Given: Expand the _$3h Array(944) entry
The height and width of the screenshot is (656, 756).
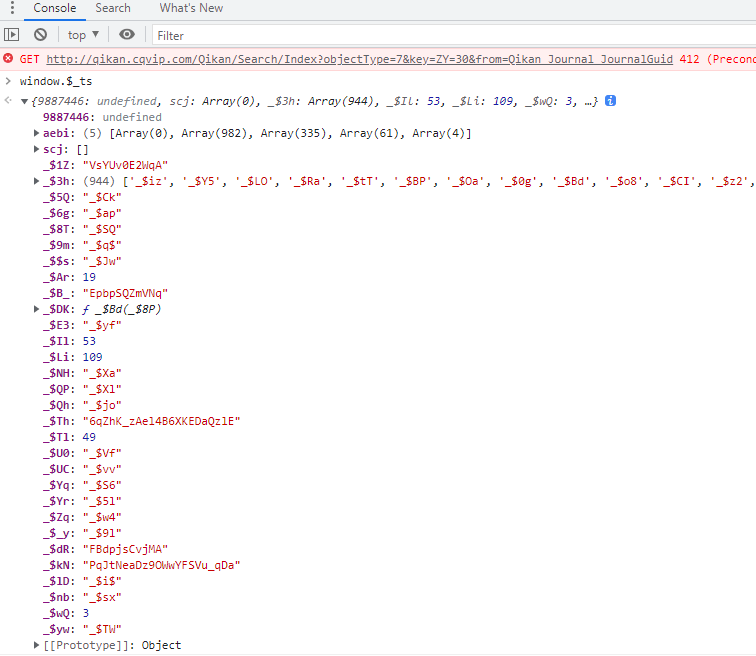Looking at the screenshot, I should coord(37,181).
